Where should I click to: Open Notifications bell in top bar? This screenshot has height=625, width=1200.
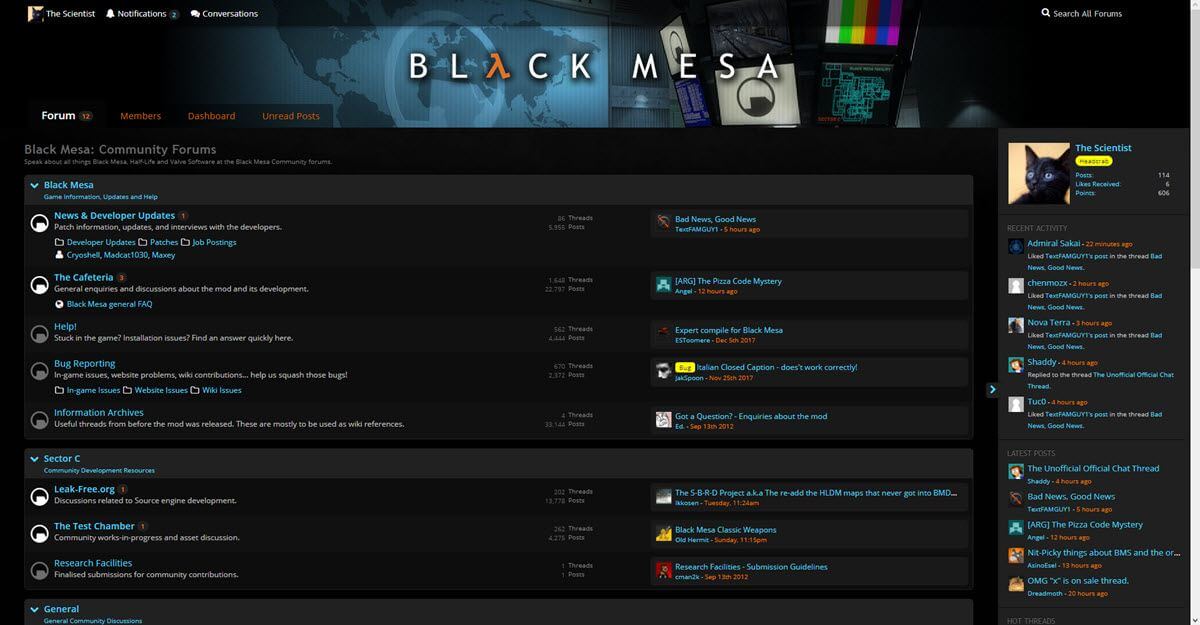pos(110,14)
